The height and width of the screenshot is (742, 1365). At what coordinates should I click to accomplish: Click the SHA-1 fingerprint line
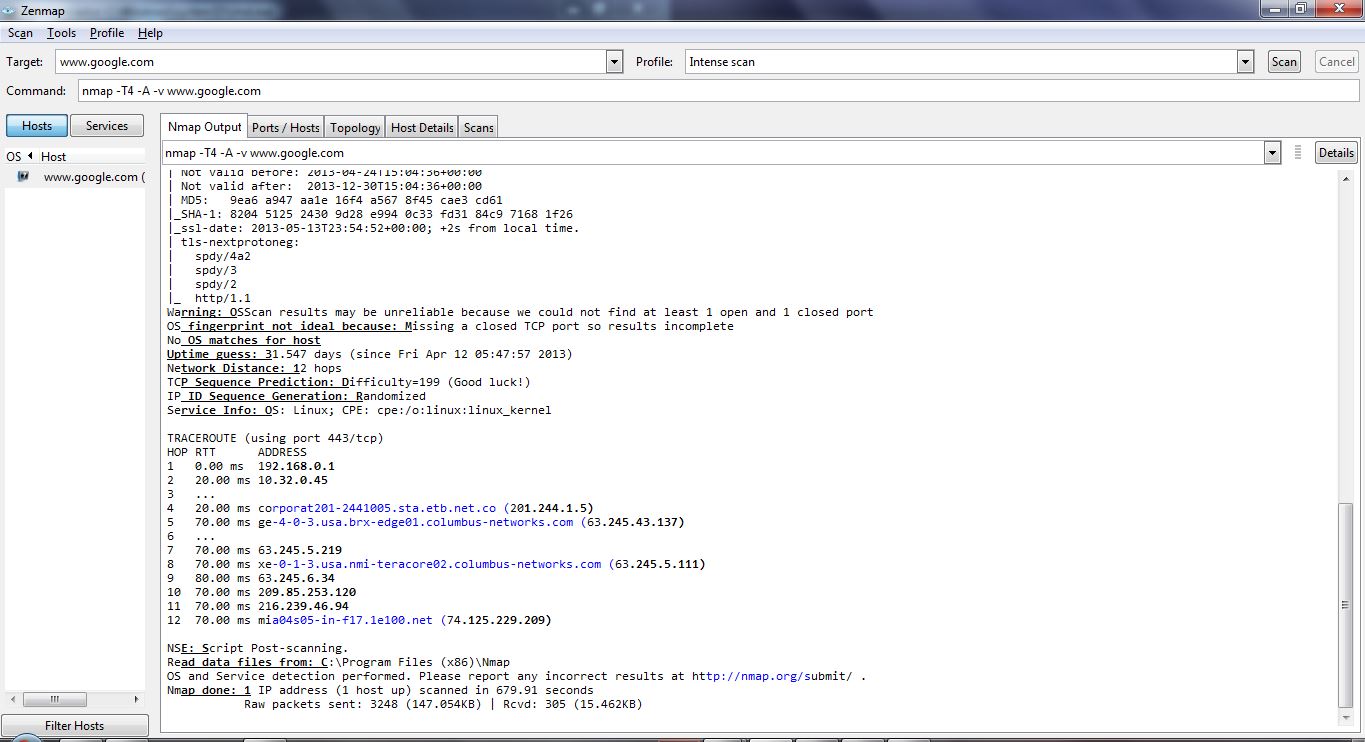click(370, 214)
